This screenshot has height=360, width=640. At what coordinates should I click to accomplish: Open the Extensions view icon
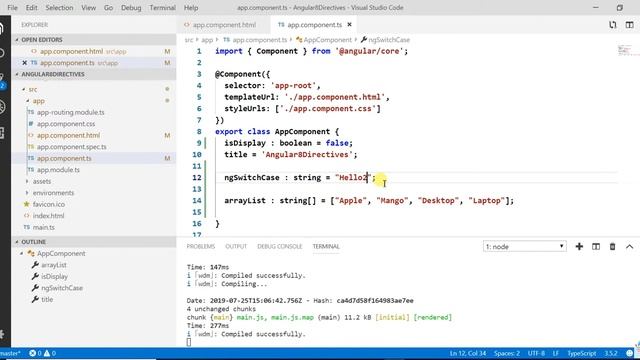[2, 133]
